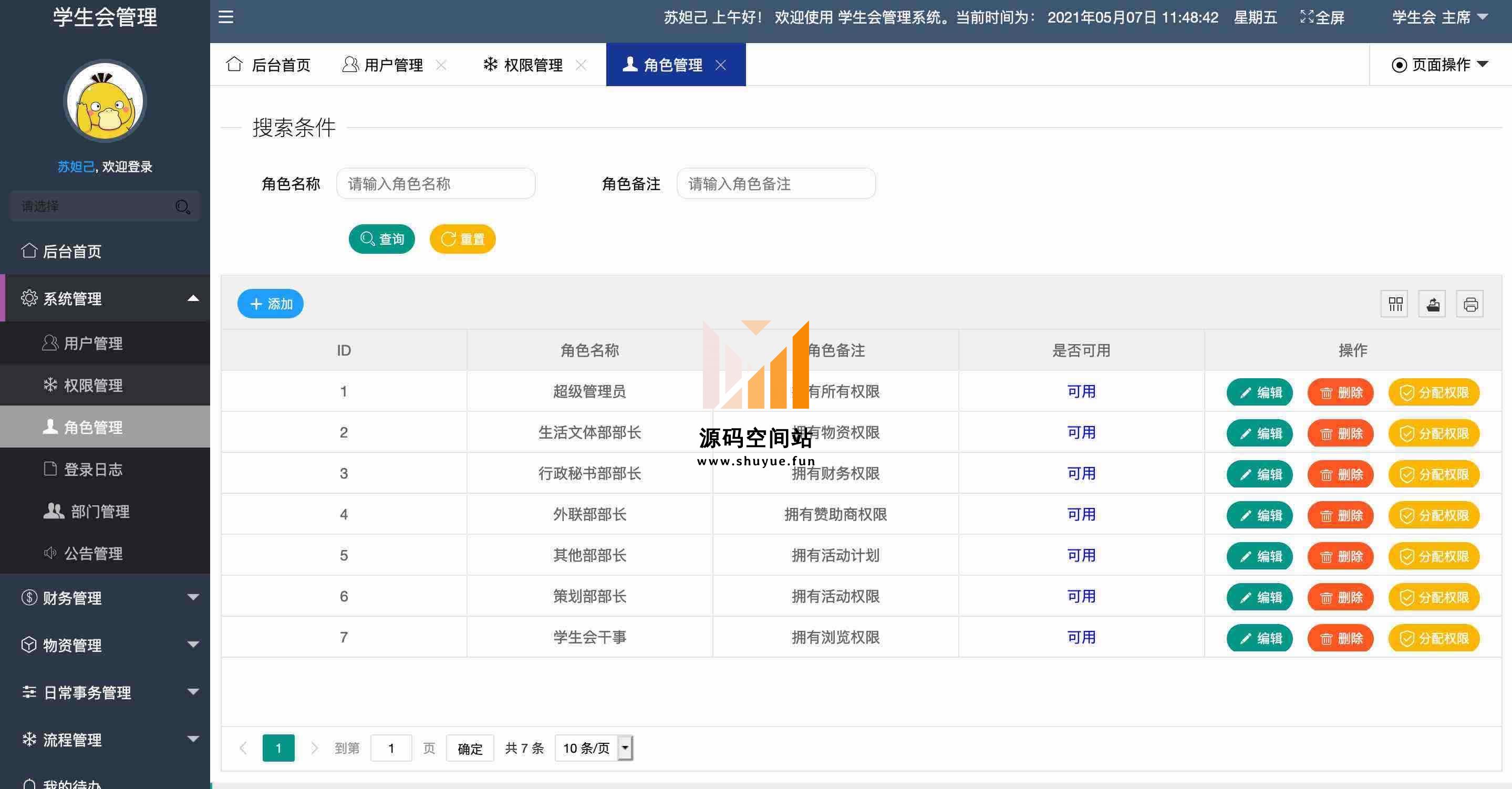Viewport: 1512px width, 789px height.
Task: Expand the 日常事务管理 menu group
Action: click(x=105, y=692)
